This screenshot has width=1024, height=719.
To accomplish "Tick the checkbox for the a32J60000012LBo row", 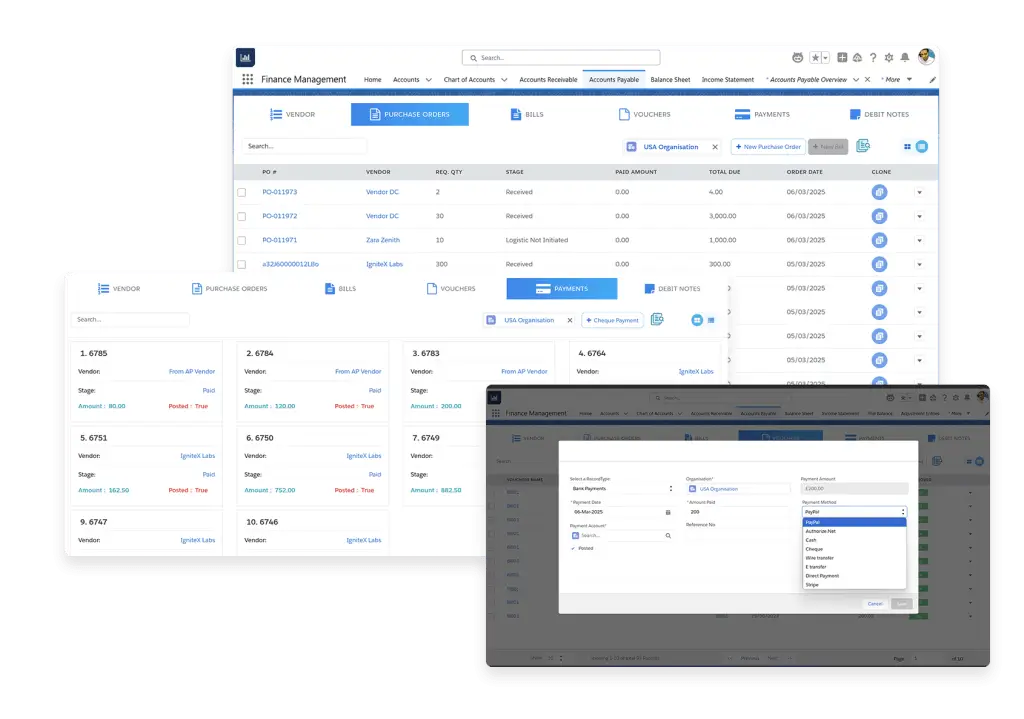I will pyautogui.click(x=242, y=264).
